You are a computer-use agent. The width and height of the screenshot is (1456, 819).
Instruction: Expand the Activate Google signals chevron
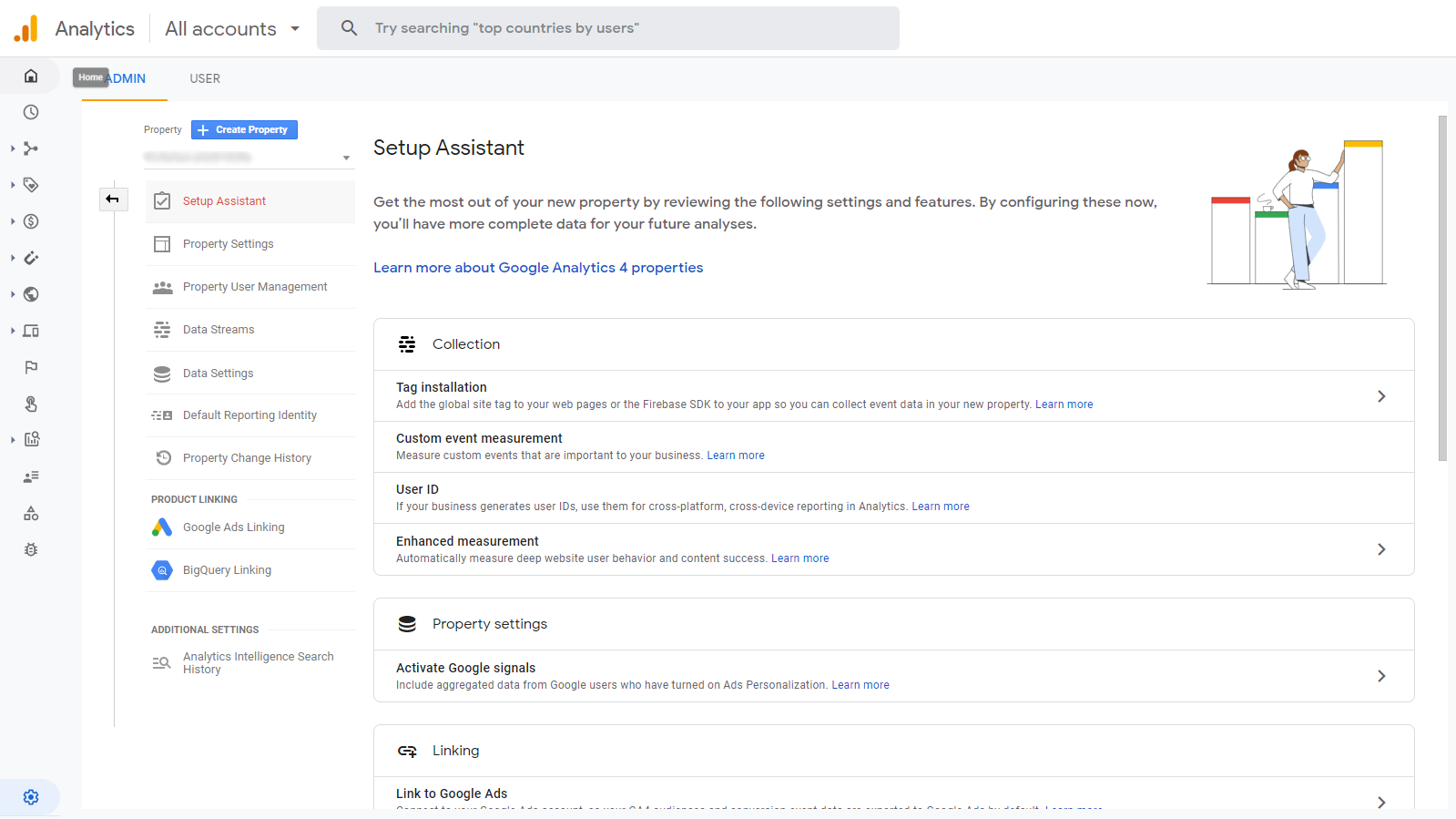(x=1381, y=676)
